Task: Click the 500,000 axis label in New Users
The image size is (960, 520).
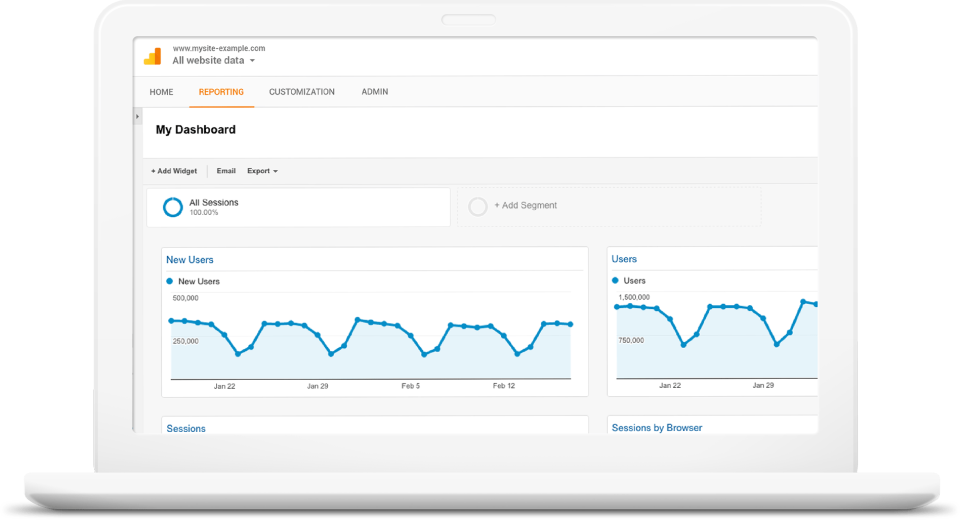Action: tap(186, 298)
